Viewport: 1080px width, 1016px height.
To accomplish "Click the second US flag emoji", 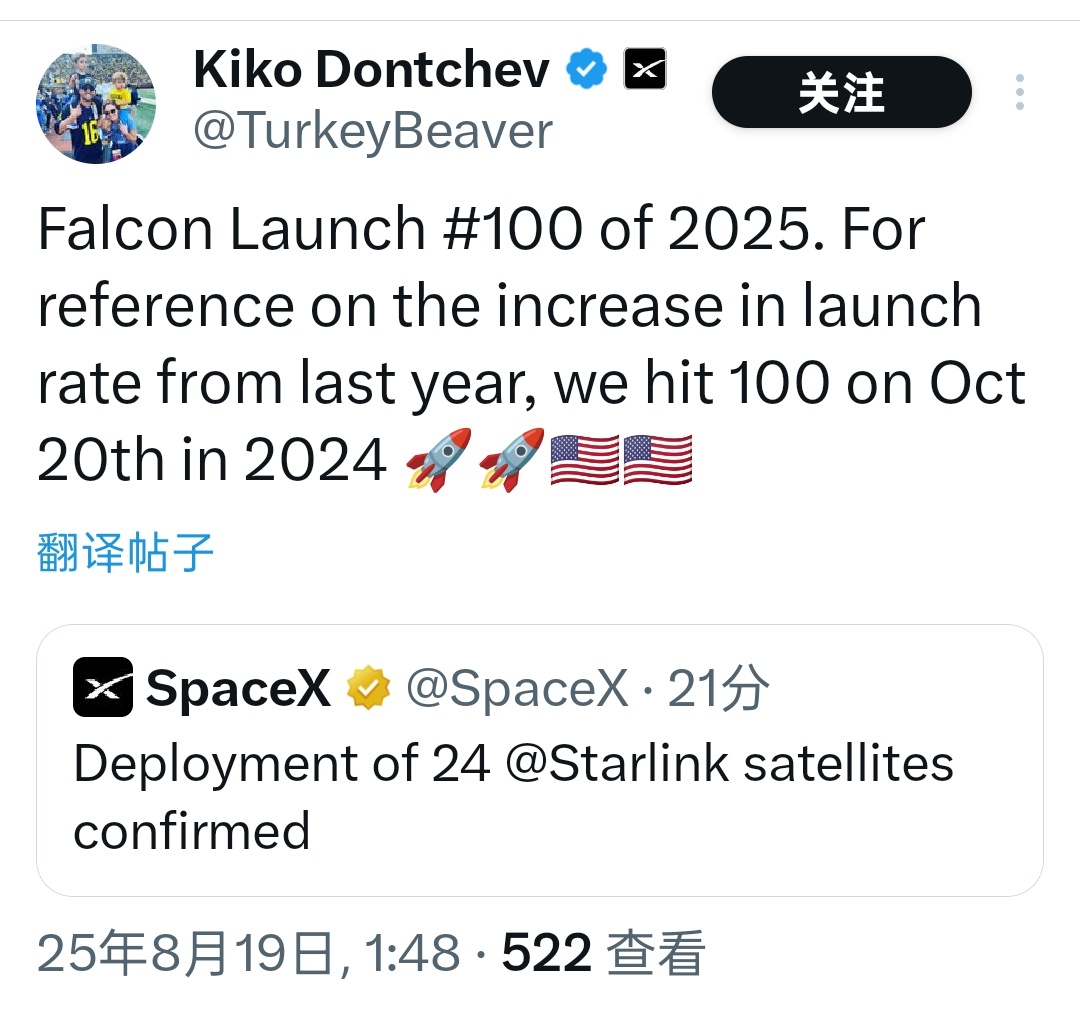I will [658, 459].
